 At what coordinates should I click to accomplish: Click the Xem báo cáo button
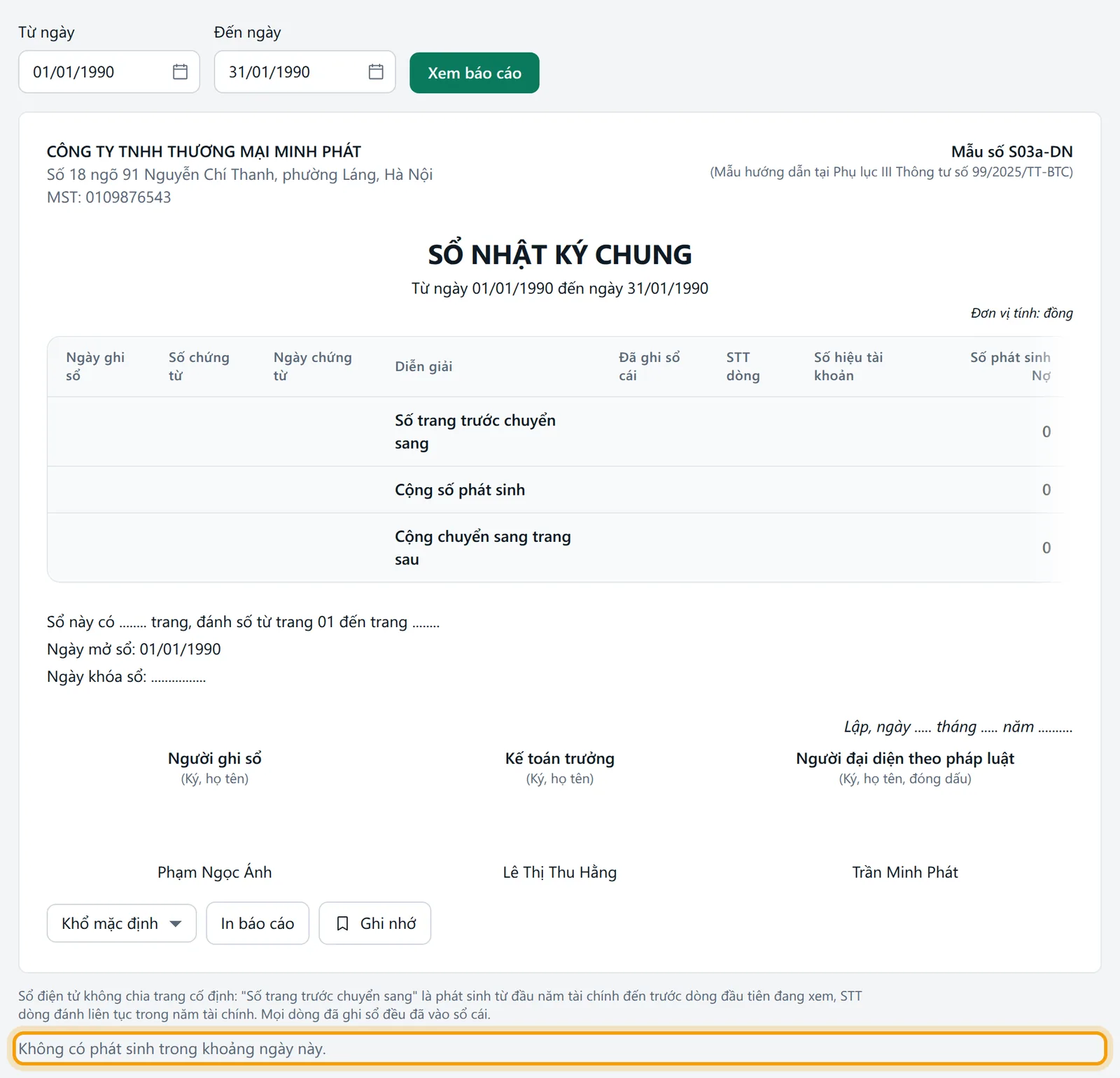pyautogui.click(x=475, y=73)
